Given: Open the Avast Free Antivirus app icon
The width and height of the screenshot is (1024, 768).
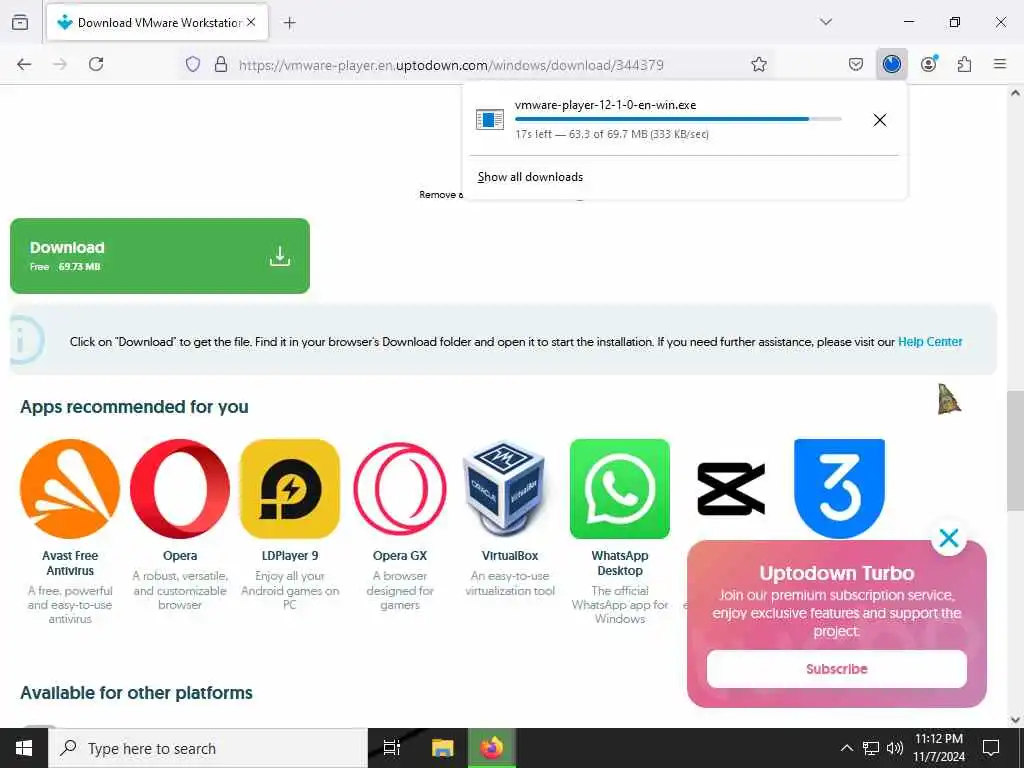Looking at the screenshot, I should pos(70,488).
